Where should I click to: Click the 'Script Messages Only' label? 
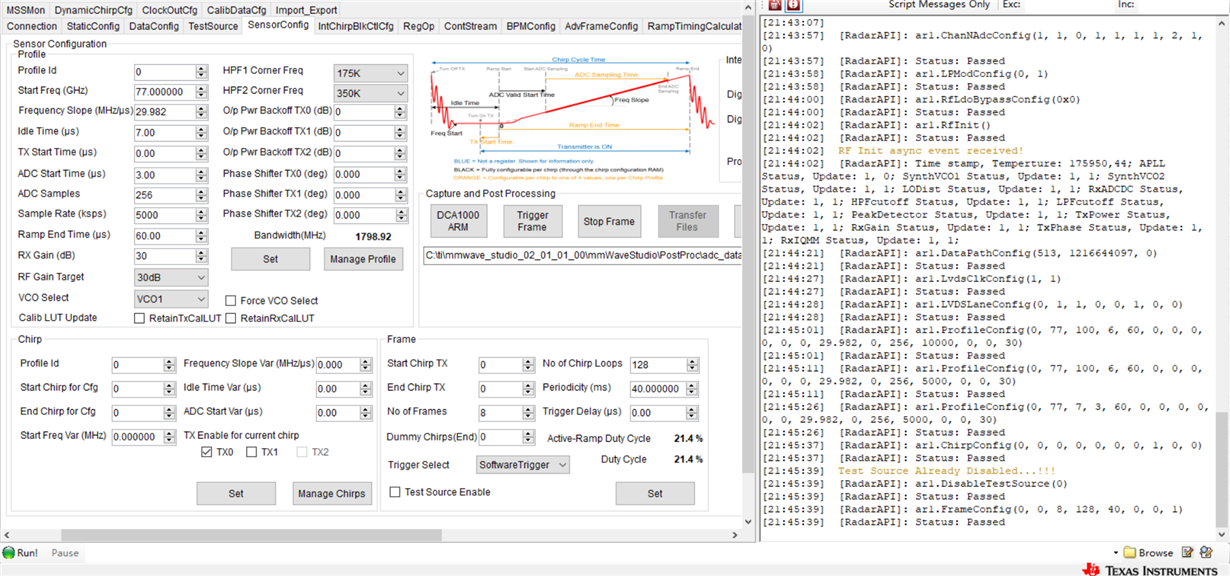(939, 5)
